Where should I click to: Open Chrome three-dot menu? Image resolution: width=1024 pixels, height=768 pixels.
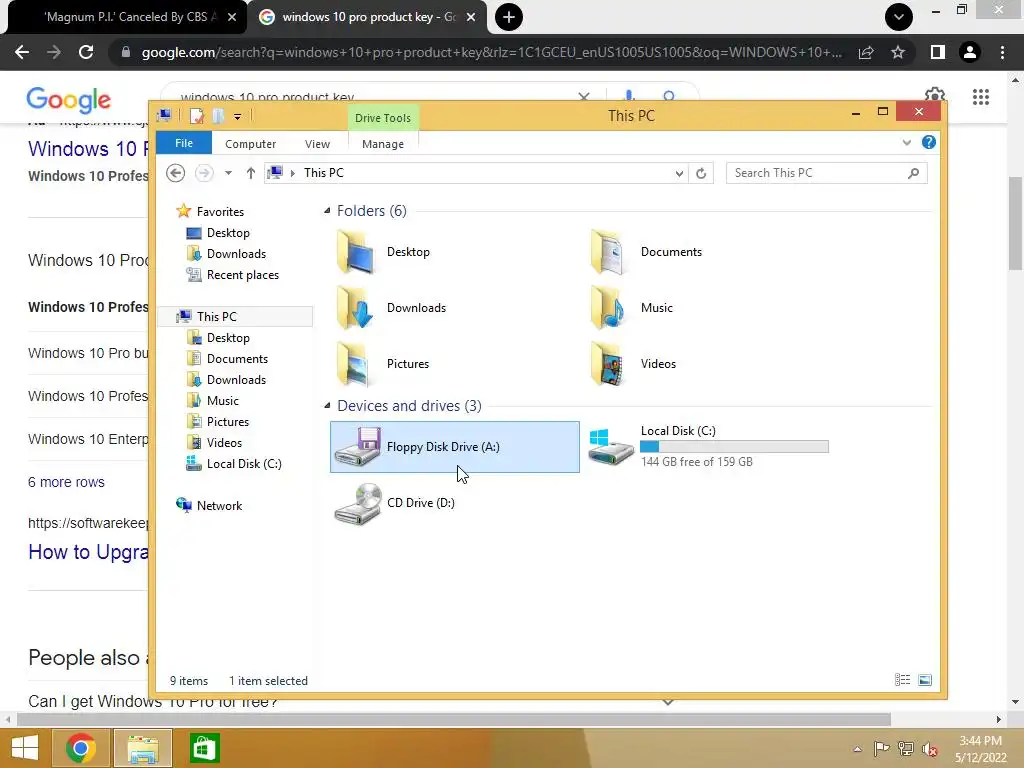[x=1002, y=52]
